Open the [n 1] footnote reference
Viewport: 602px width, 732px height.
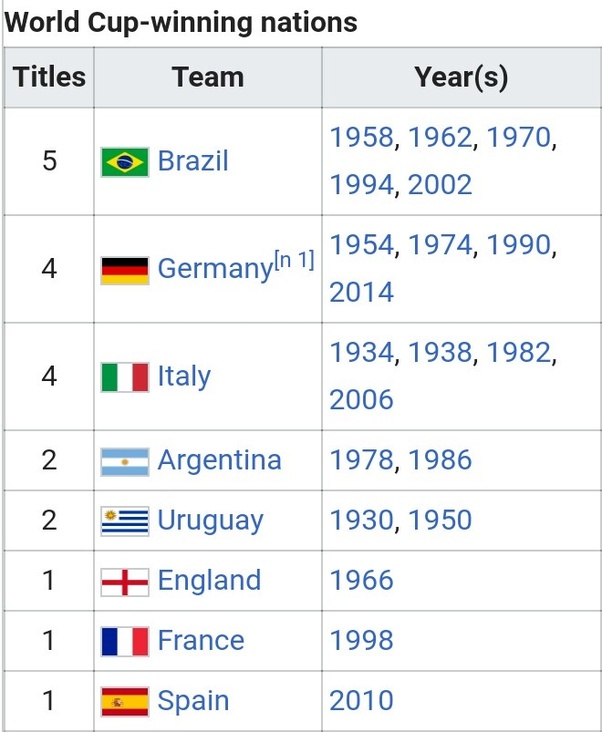click(x=294, y=260)
